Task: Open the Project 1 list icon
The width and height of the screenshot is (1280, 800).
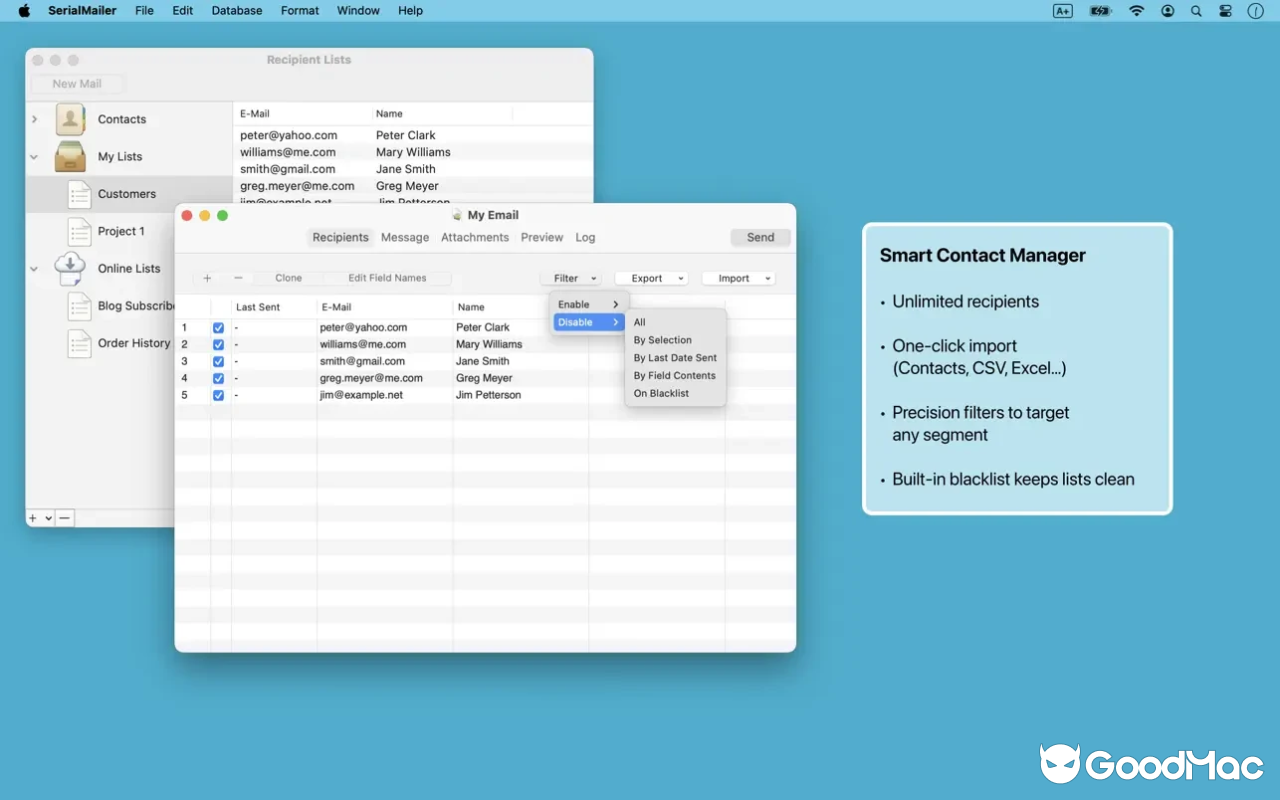Action: pyautogui.click(x=79, y=231)
